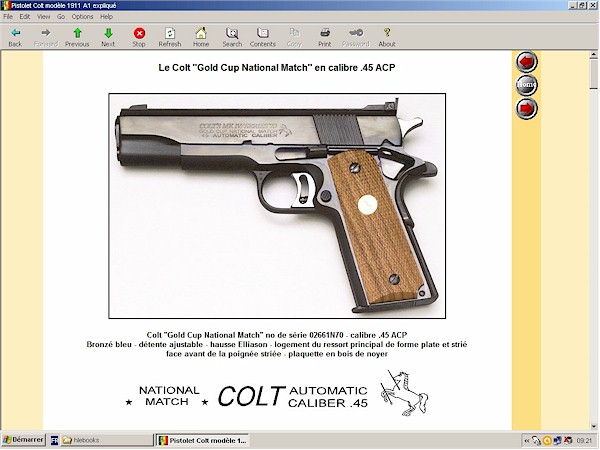Go to Next page with green down arrow
Image resolution: width=600 pixels, height=450 pixels.
click(x=108, y=38)
